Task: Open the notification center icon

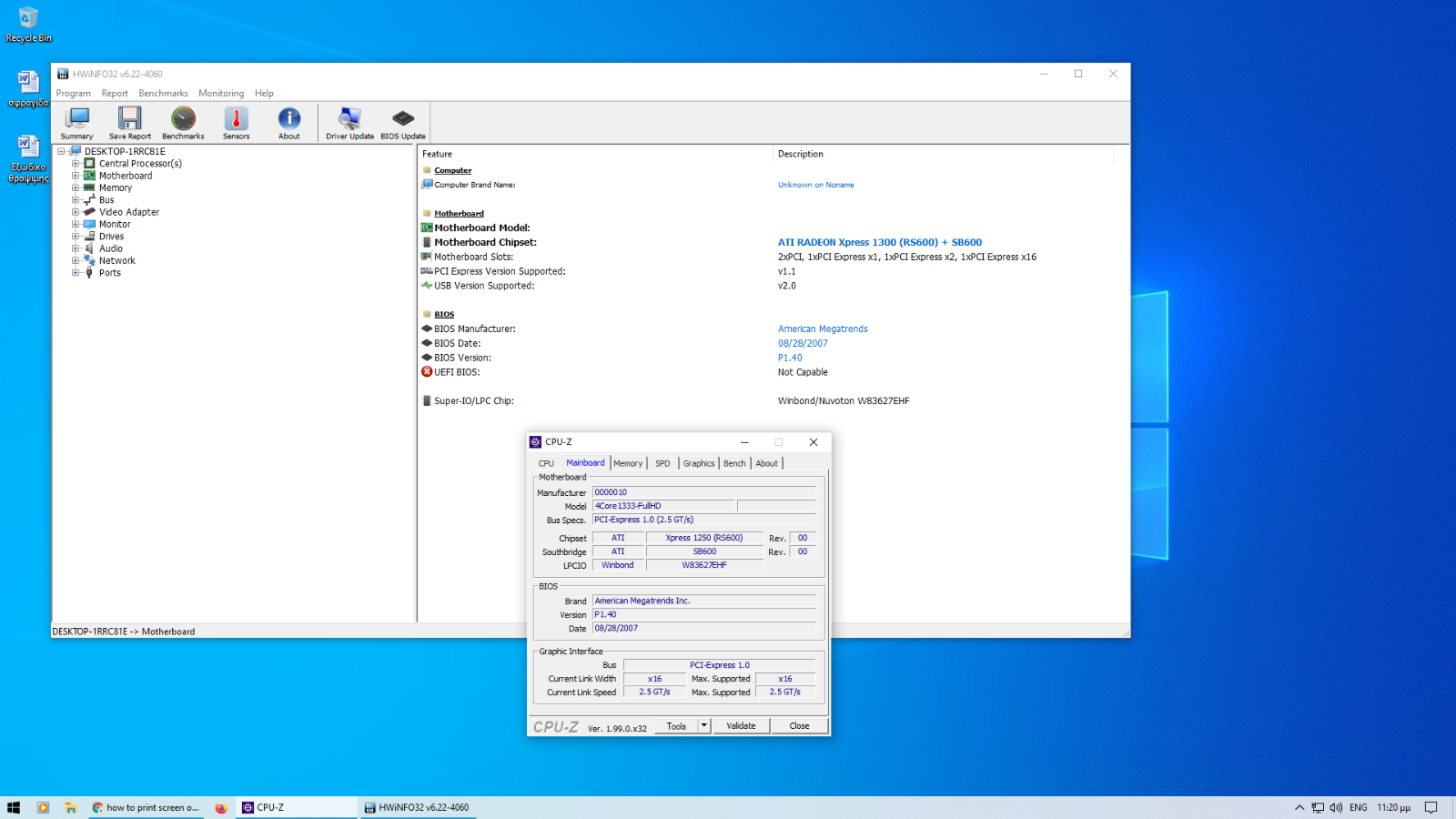Action: click(1431, 807)
